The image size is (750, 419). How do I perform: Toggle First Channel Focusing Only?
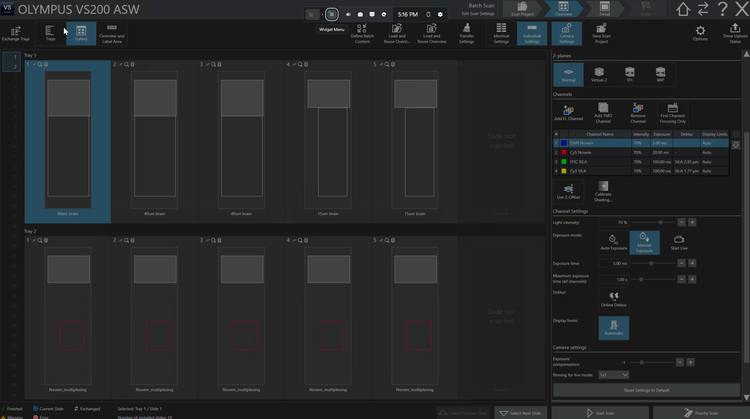(673, 108)
